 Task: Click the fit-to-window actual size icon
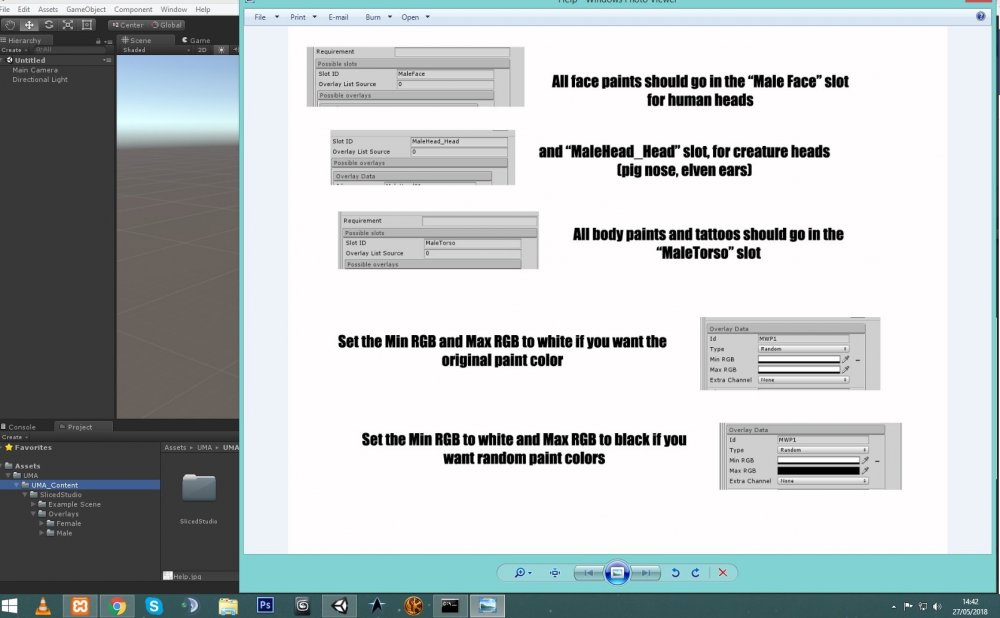[555, 572]
